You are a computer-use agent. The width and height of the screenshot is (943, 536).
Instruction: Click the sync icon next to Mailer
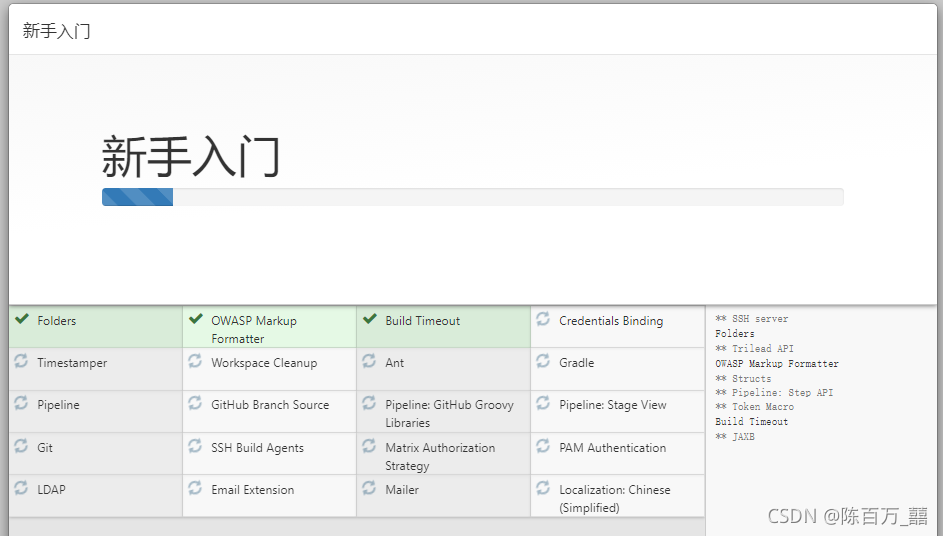tap(369, 488)
